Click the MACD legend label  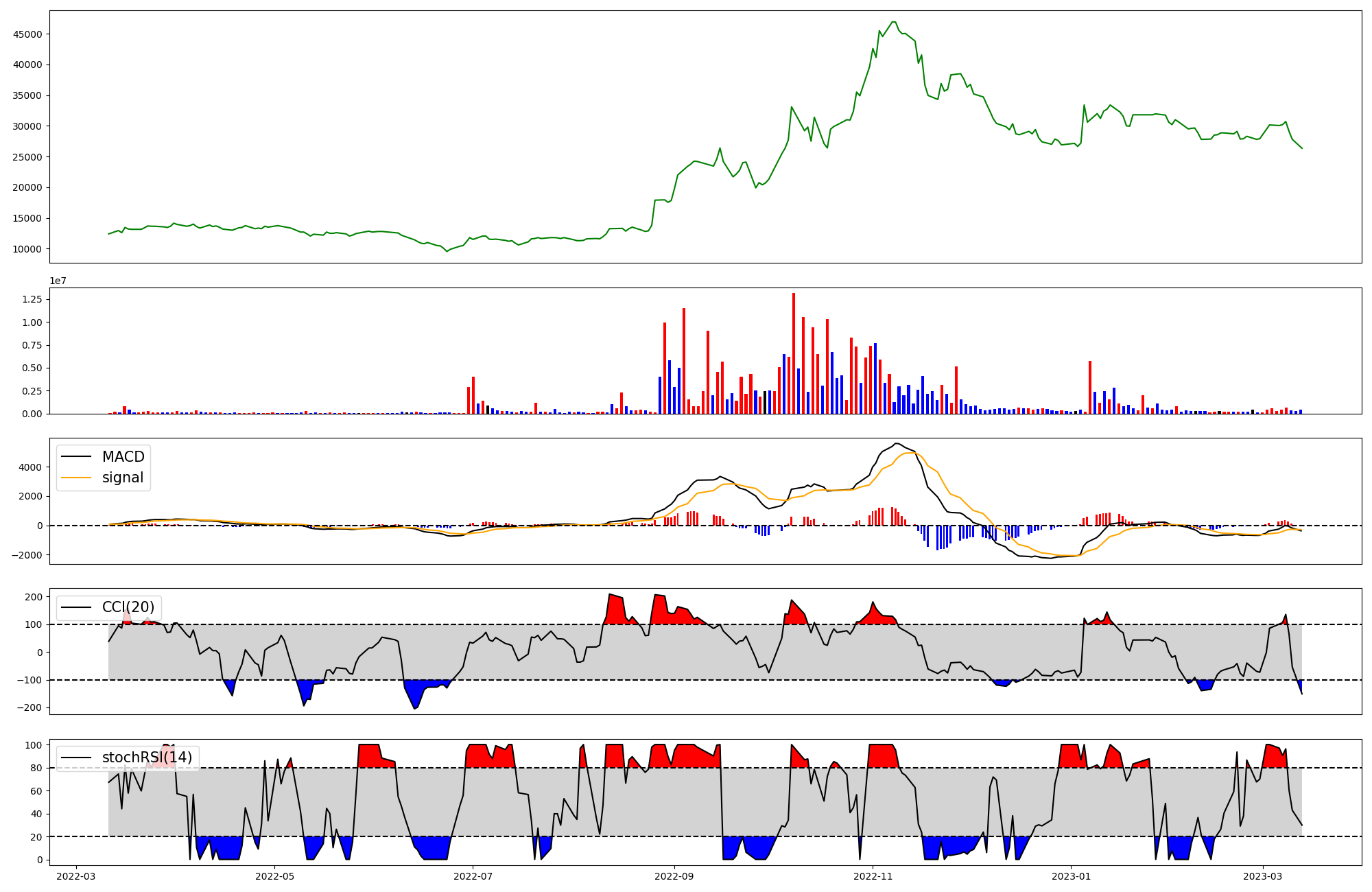coord(123,457)
